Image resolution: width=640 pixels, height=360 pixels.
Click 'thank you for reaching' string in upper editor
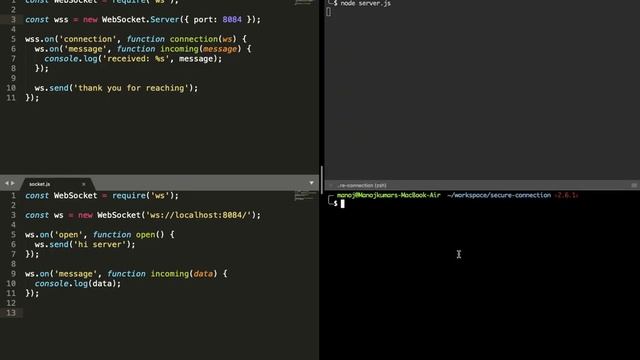[133, 88]
